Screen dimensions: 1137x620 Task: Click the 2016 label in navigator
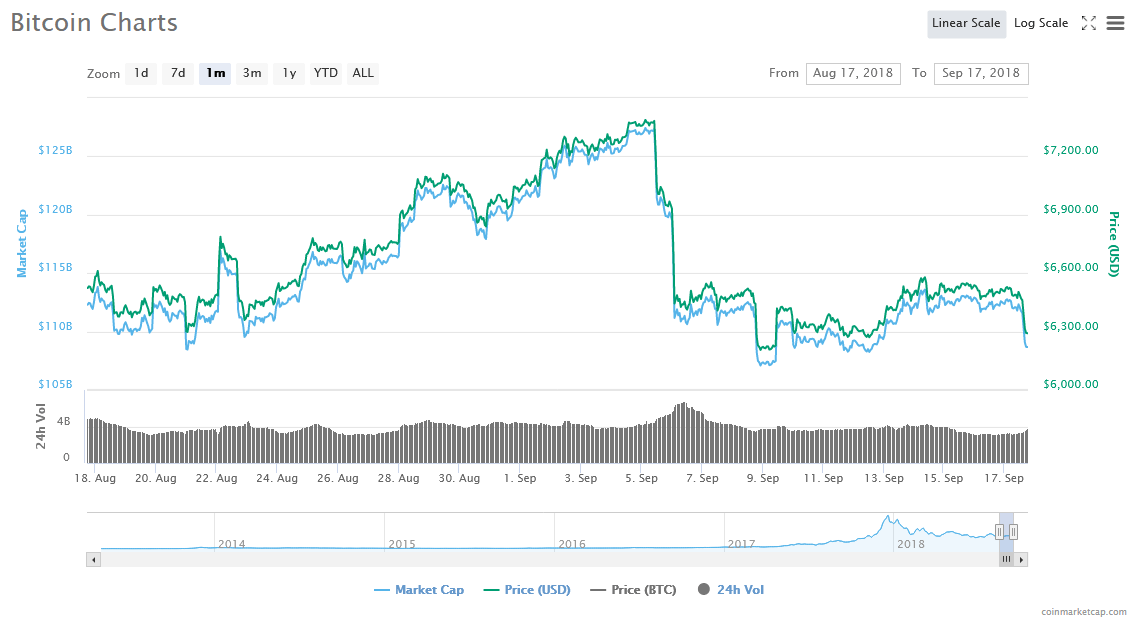tap(571, 544)
